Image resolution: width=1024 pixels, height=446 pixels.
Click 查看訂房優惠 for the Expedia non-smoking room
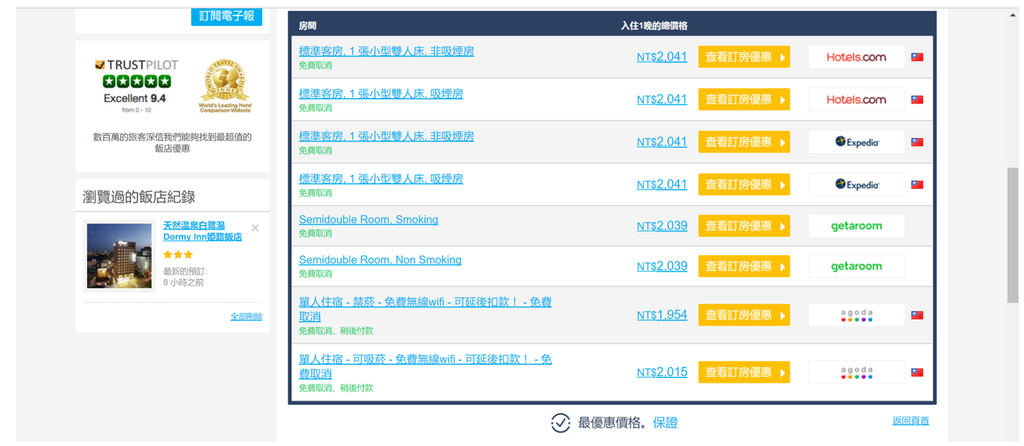(x=744, y=142)
